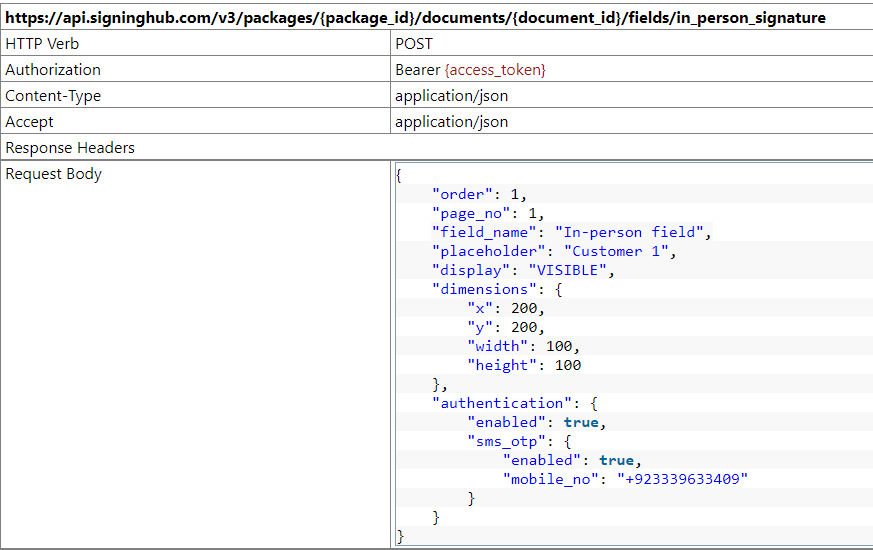Click the Accept application/json value

click(451, 122)
